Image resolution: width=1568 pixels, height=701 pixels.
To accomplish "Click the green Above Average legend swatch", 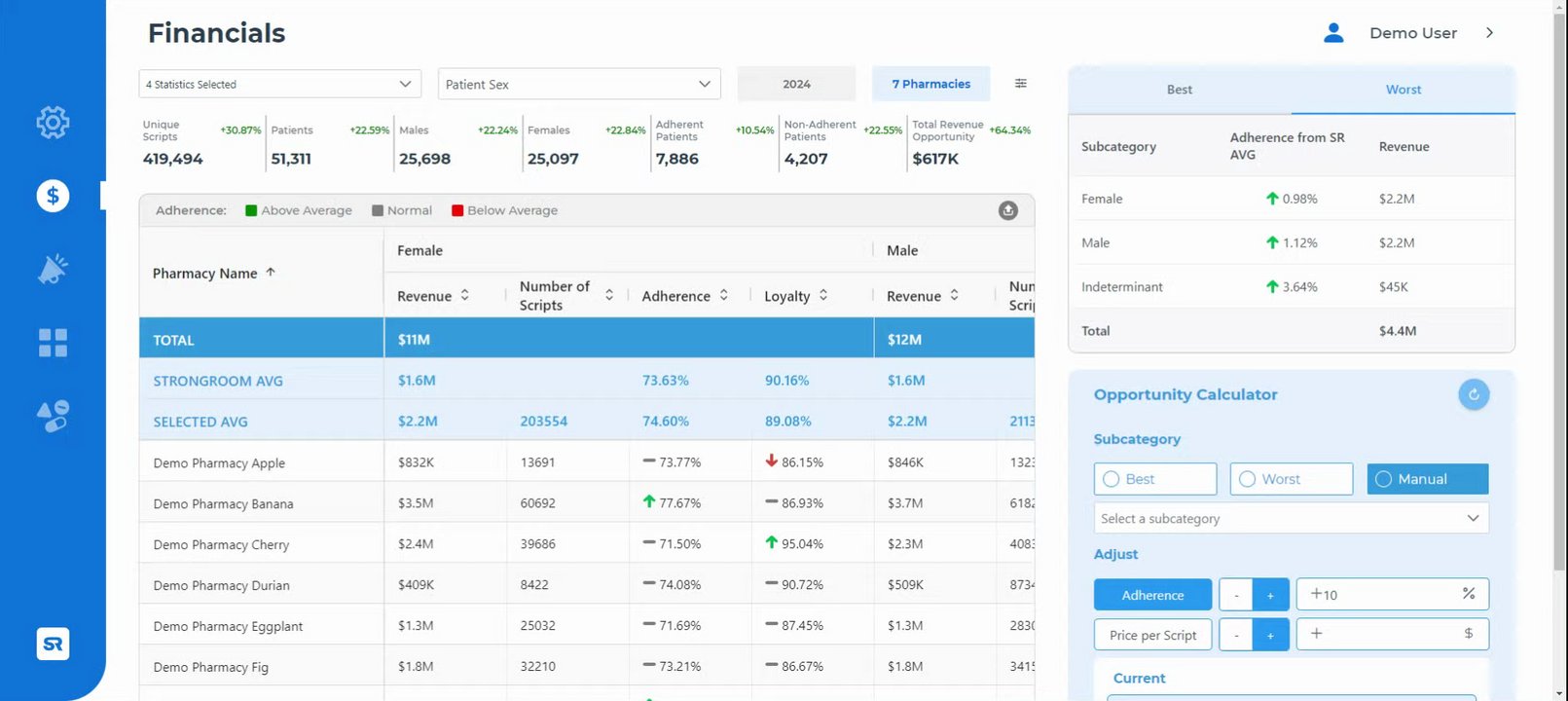I will (251, 210).
